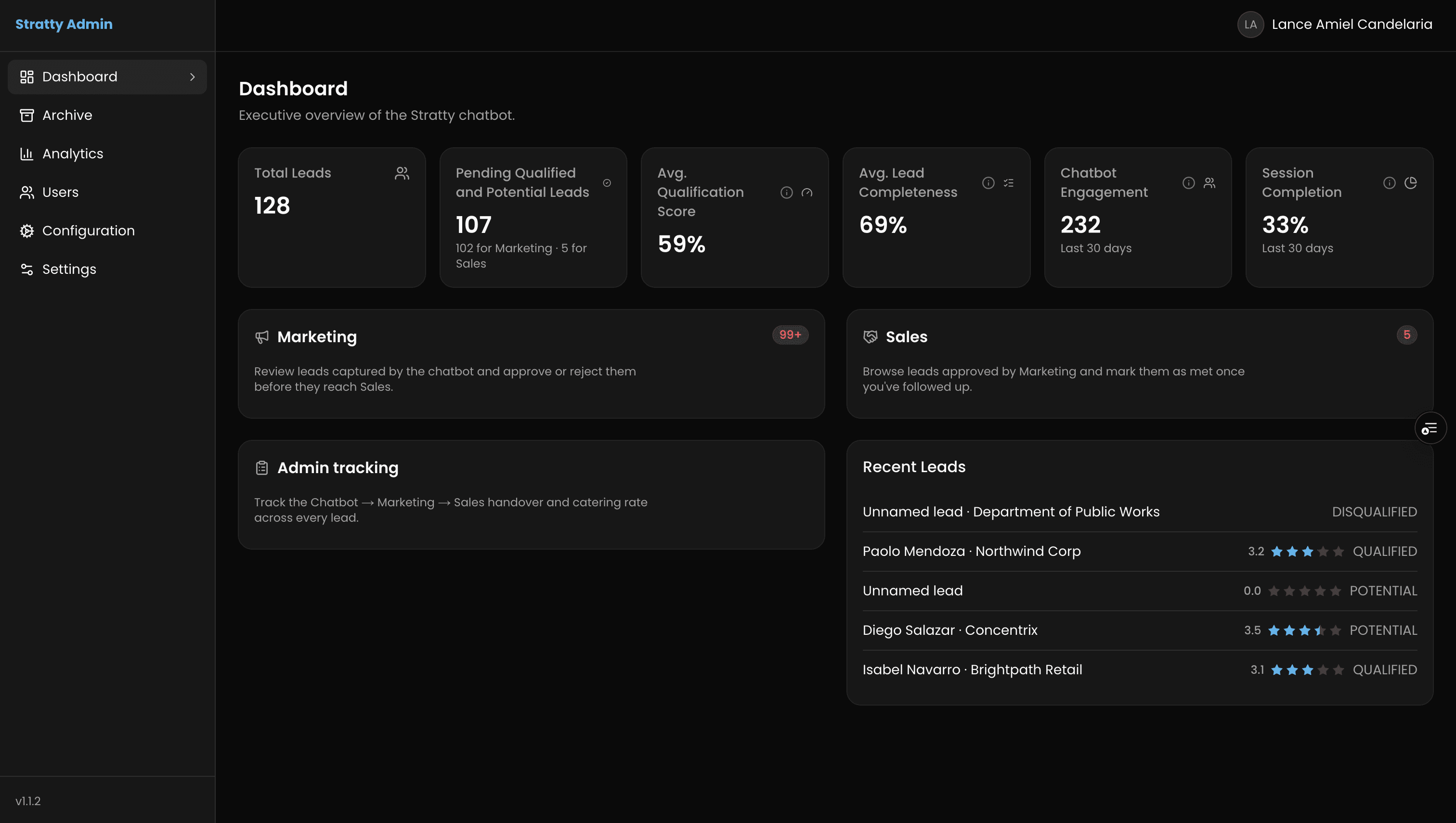Click the 99+ badge on Marketing
This screenshot has height=823, width=1456.
[x=790, y=334]
